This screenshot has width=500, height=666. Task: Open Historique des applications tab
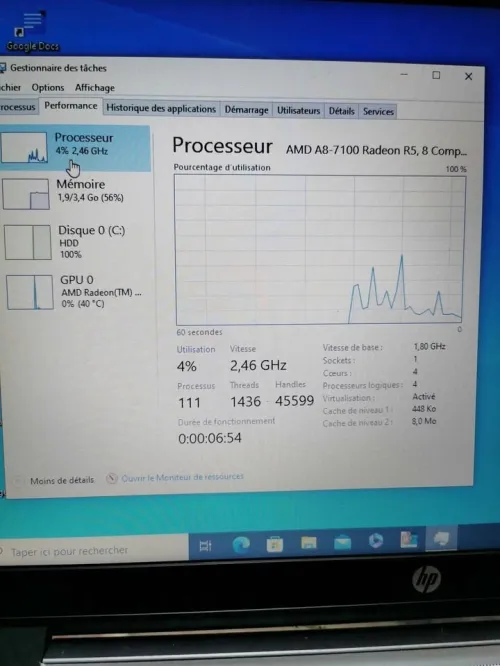[x=161, y=108]
